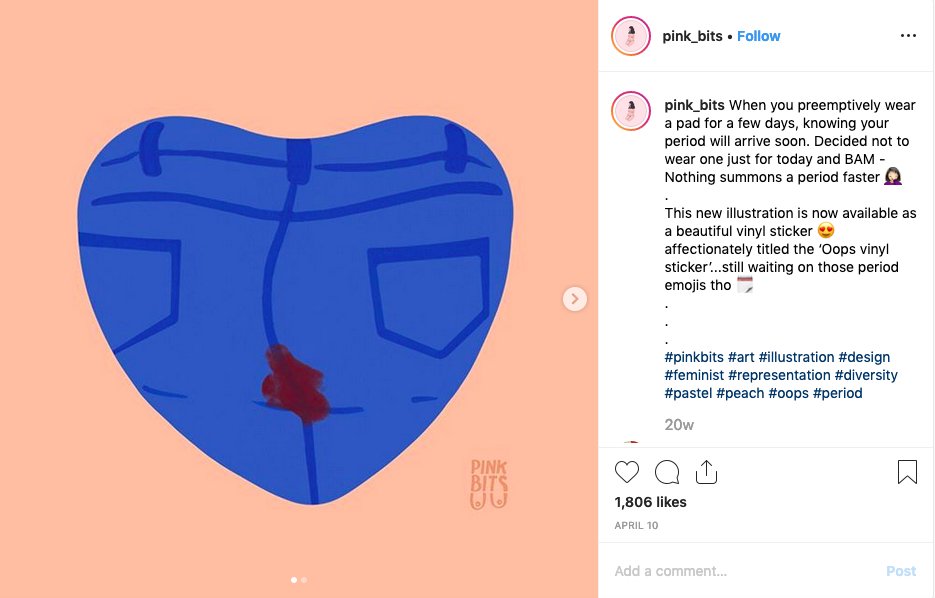View the 1,806 likes list
935x598 pixels.
(x=651, y=502)
